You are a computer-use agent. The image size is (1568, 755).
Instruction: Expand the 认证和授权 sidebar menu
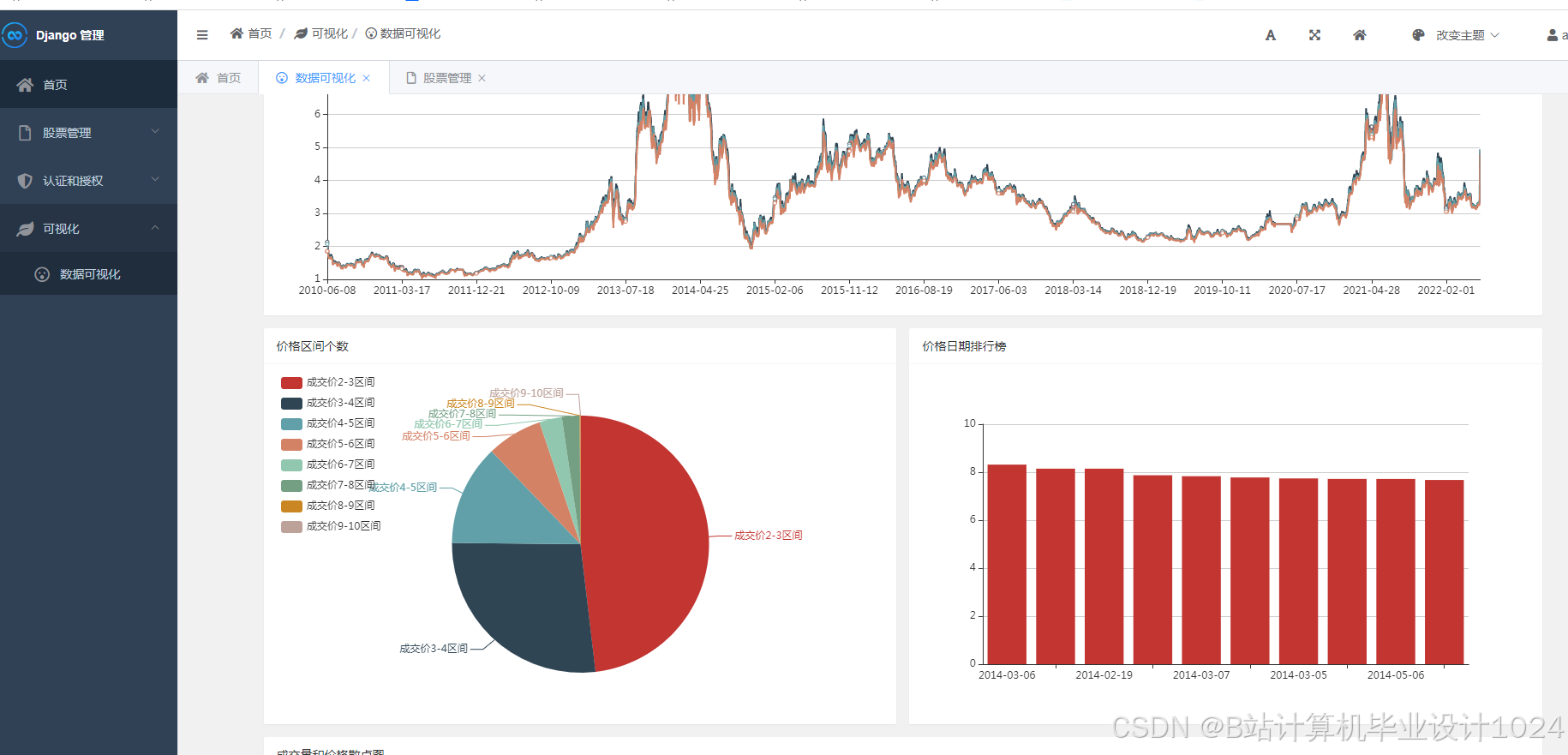[x=88, y=180]
